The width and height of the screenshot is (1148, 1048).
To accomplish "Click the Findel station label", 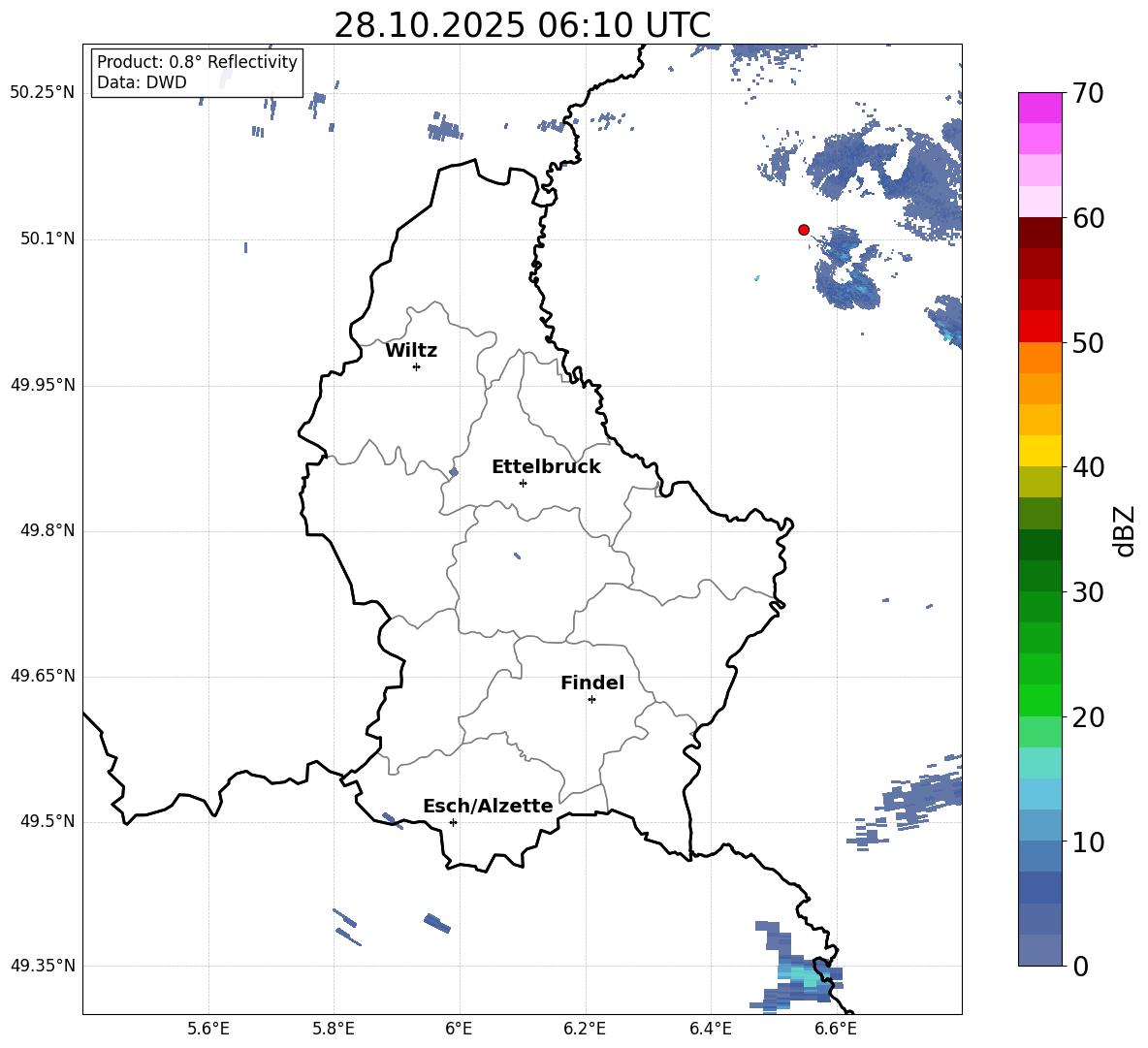I will [x=592, y=683].
